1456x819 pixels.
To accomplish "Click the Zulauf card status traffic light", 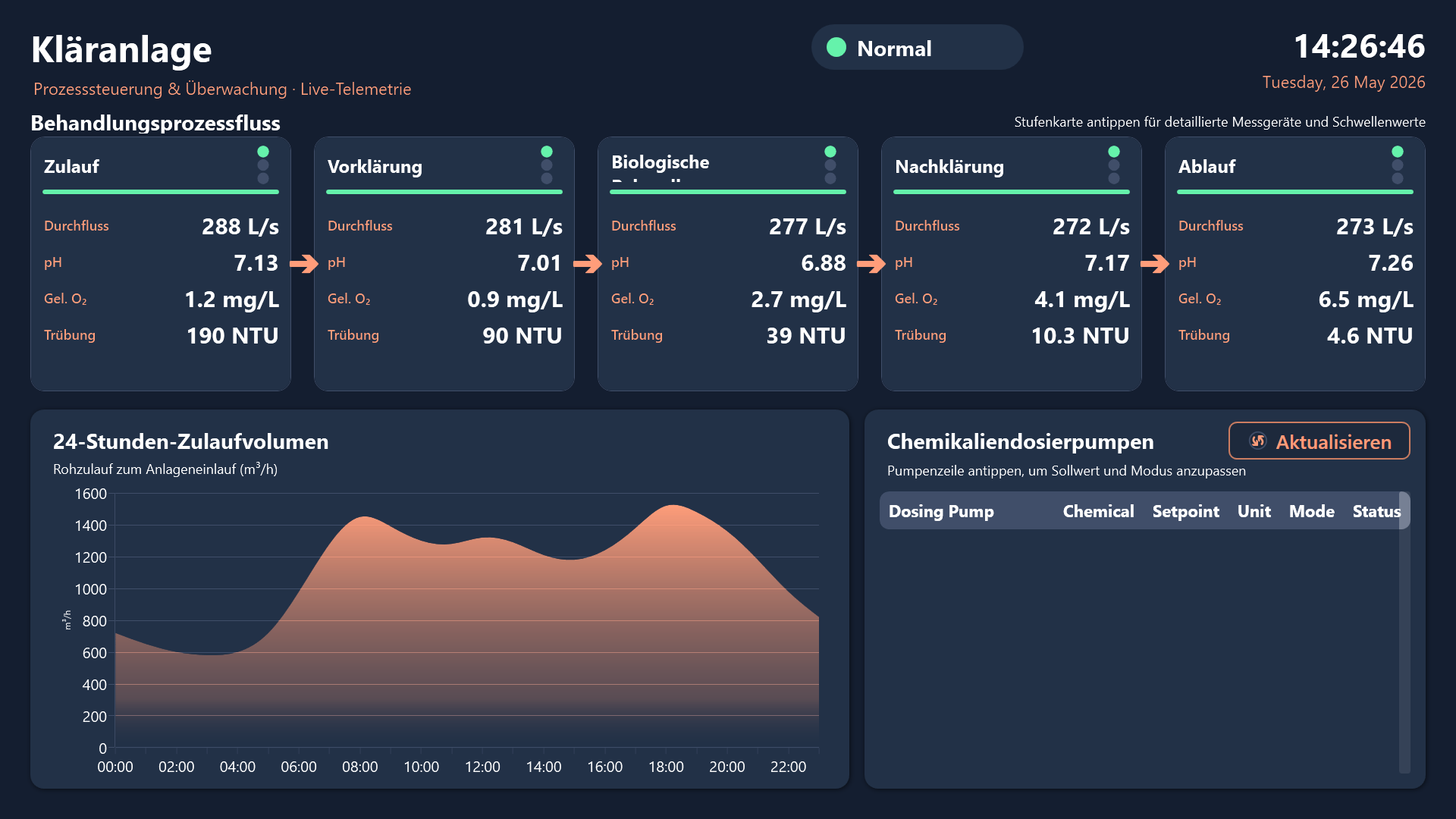I will point(263,165).
